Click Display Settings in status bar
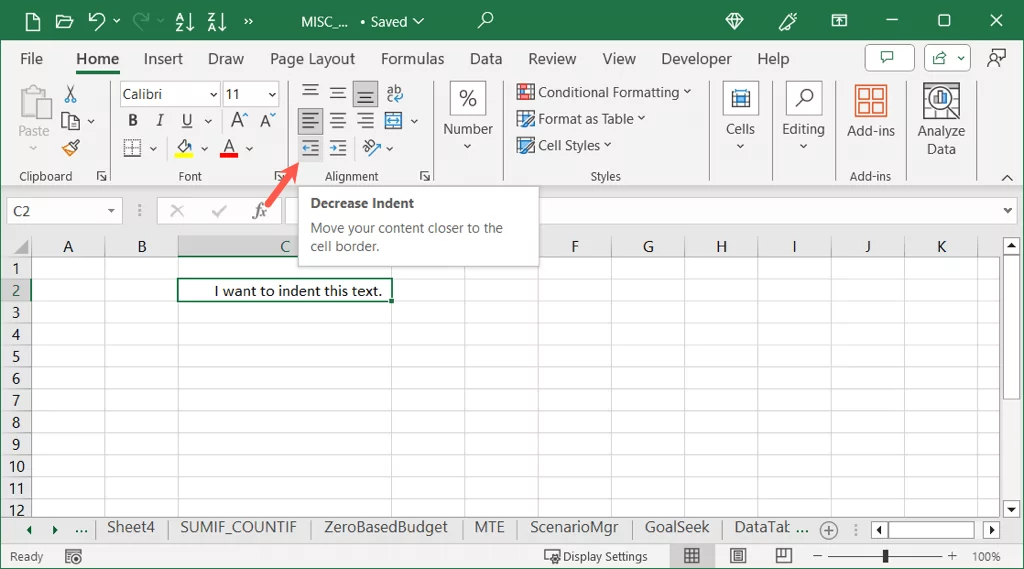The width and height of the screenshot is (1024, 569). (x=596, y=556)
